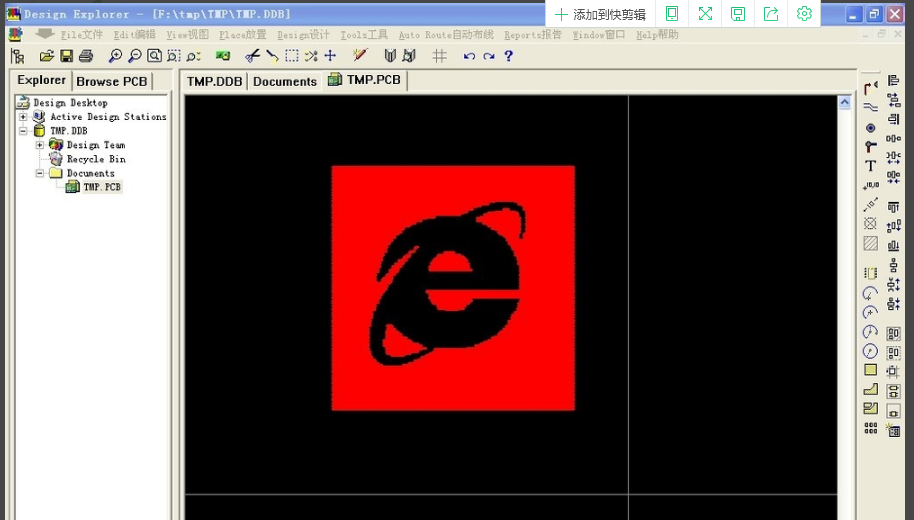Click the Open document folder icon
Image resolution: width=914 pixels, height=520 pixels.
pyautogui.click(x=47, y=56)
